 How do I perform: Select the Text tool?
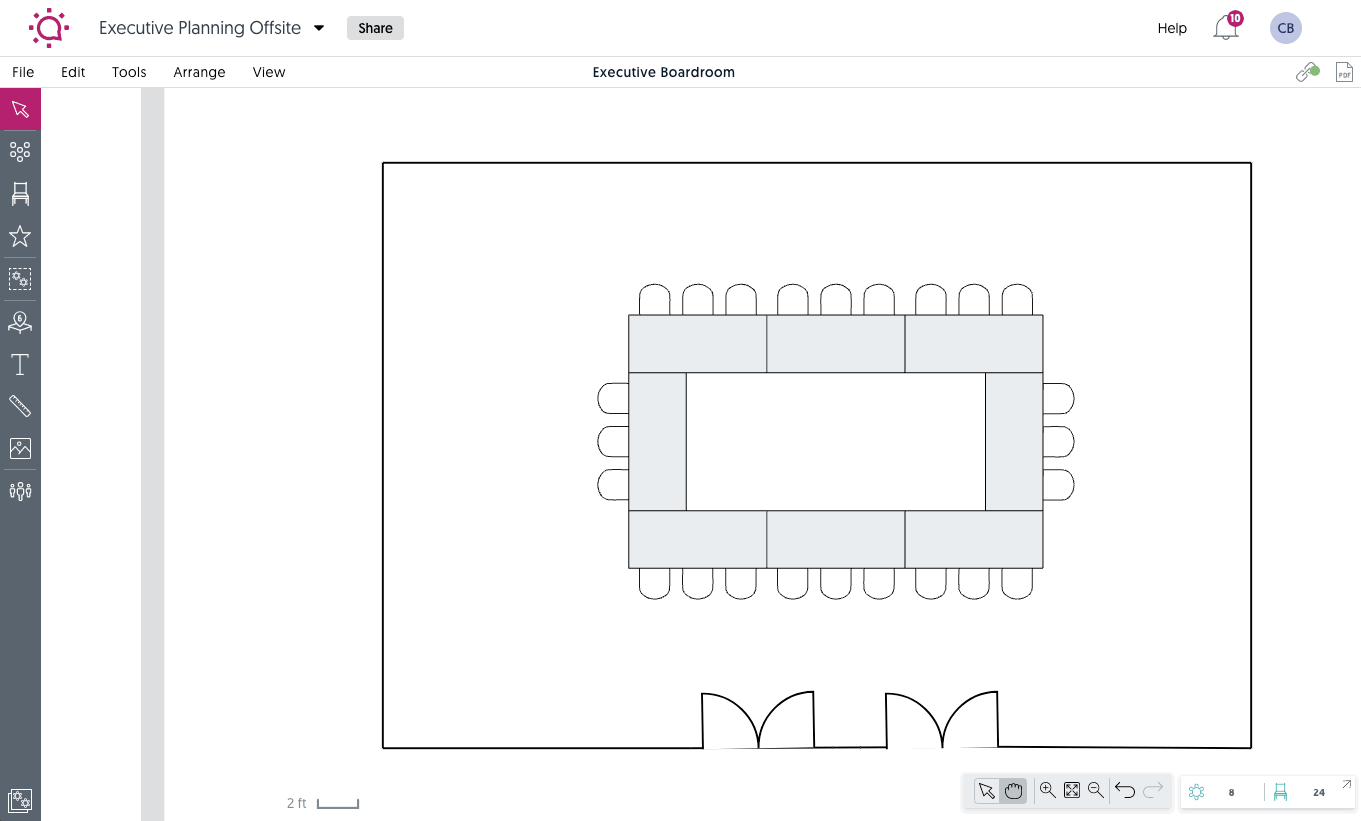(20, 364)
